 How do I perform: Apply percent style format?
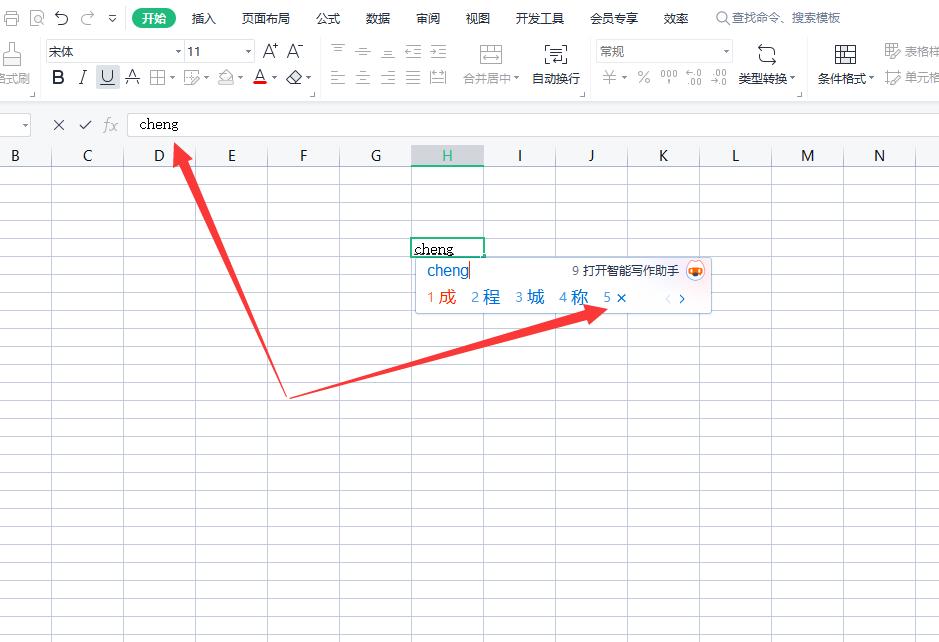[x=644, y=77]
